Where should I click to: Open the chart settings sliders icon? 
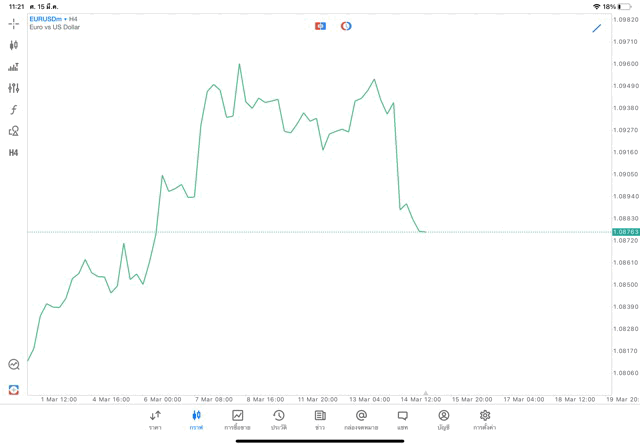click(13, 88)
